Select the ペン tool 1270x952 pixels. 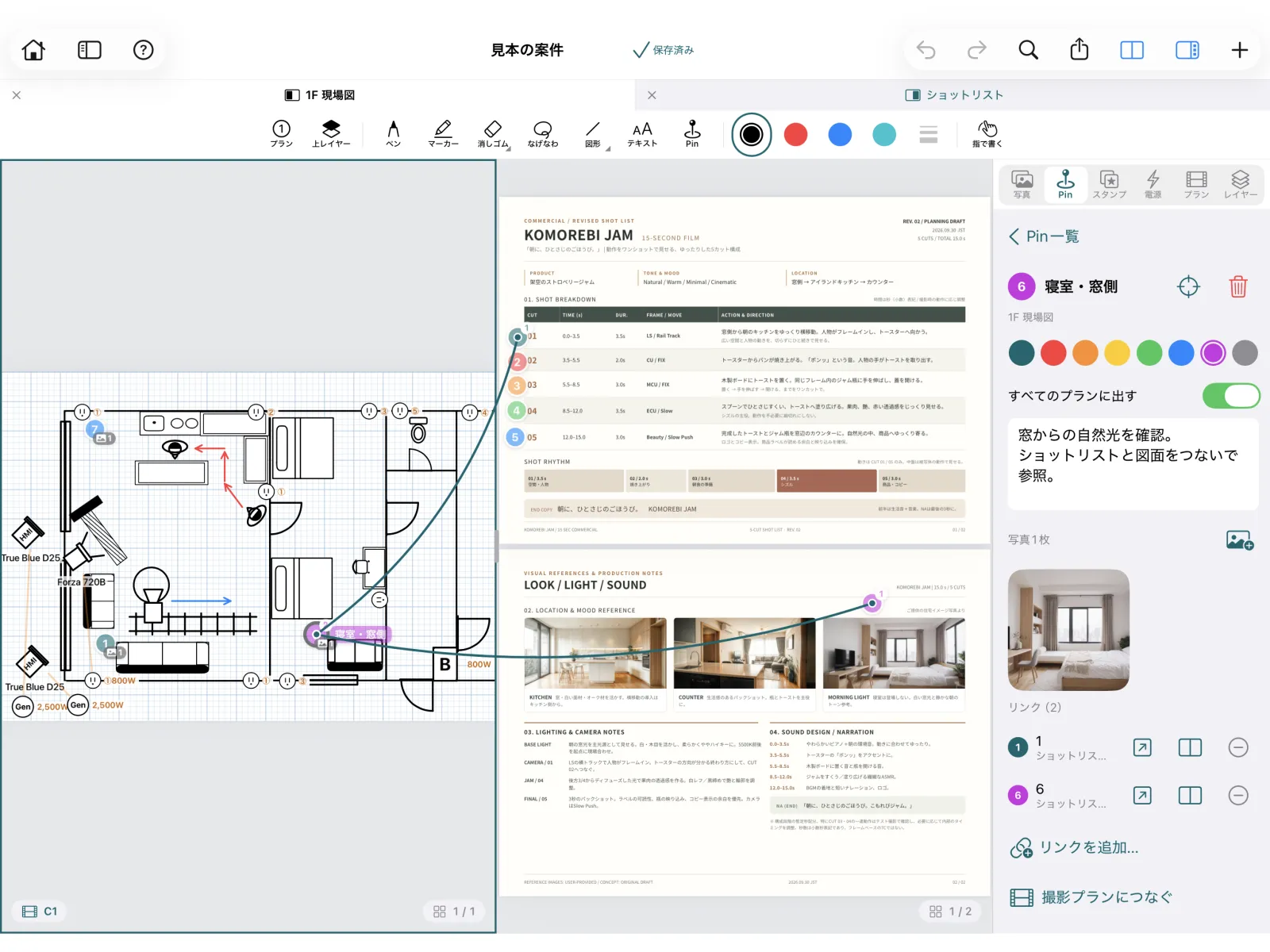tap(393, 133)
